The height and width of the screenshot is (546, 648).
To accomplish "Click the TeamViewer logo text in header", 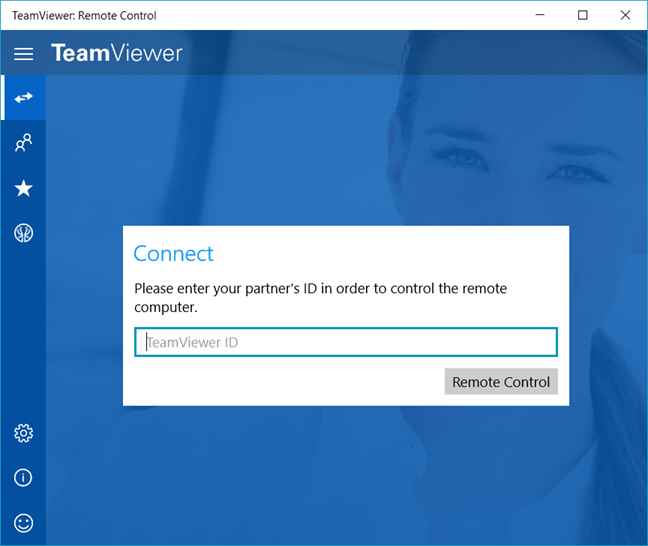I will tap(117, 53).
